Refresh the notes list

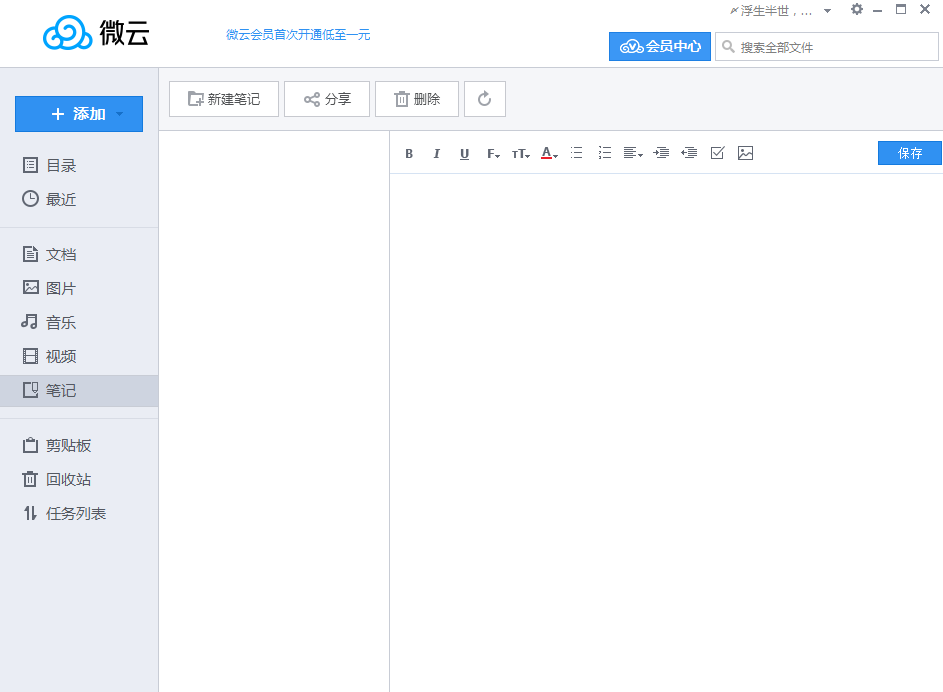tap(485, 98)
